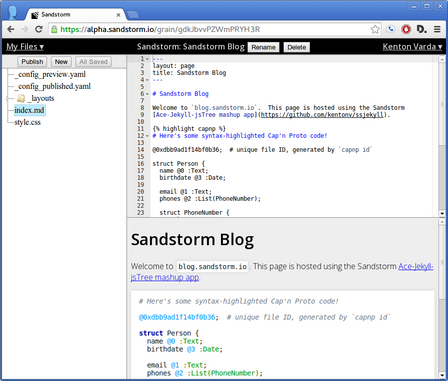Open the D. extension icon
Viewport: 448px width, 381px height.
421,29
